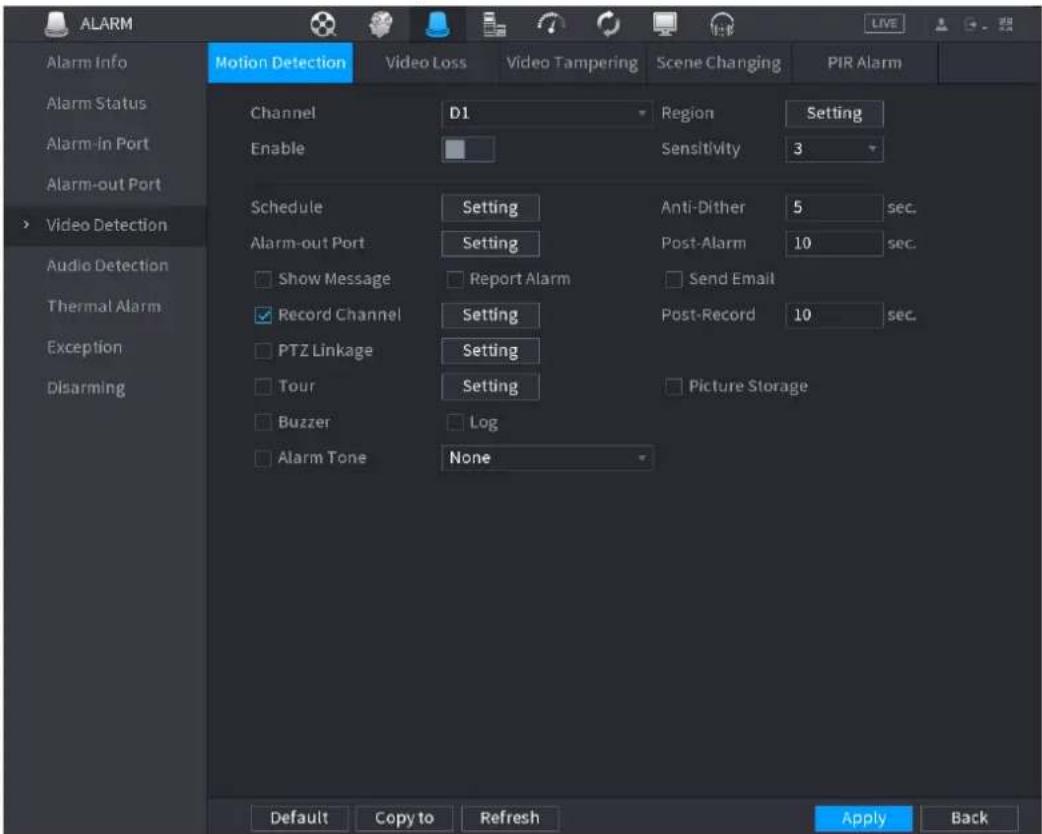The height and width of the screenshot is (834, 1042).
Task: Click the user account icon
Action: click(x=941, y=25)
